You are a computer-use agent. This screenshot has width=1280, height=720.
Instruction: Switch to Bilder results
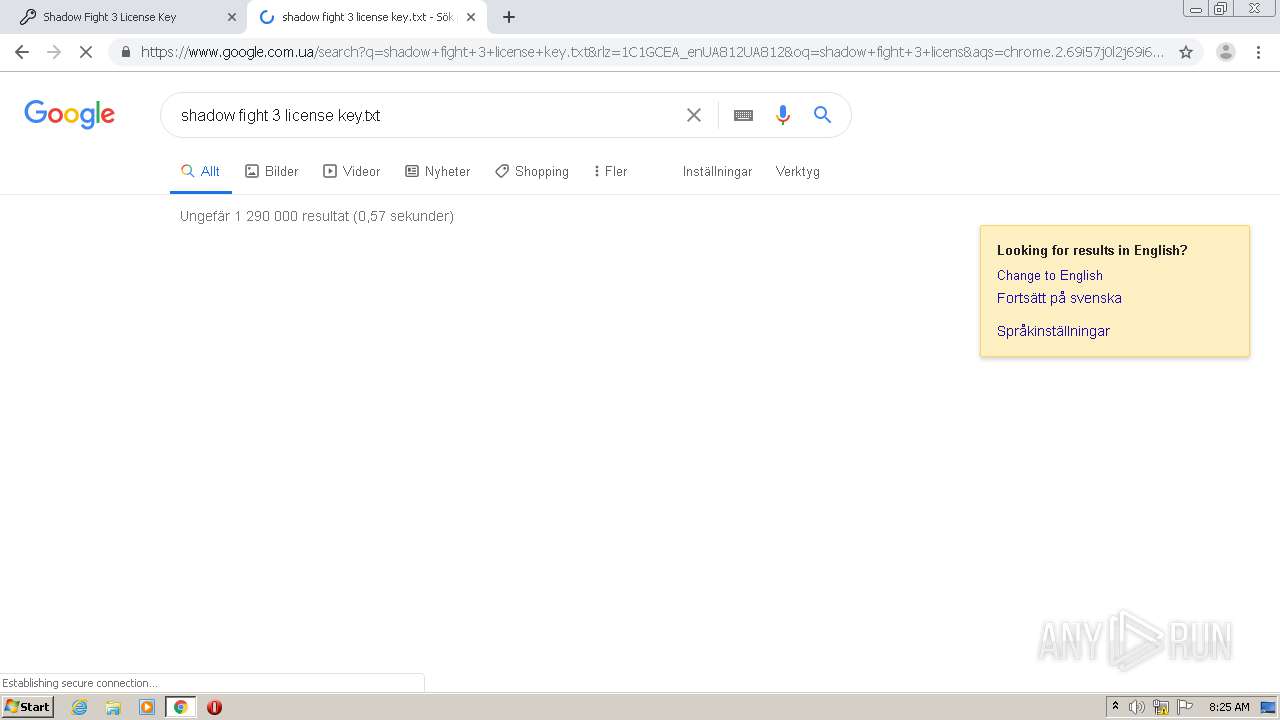(272, 171)
